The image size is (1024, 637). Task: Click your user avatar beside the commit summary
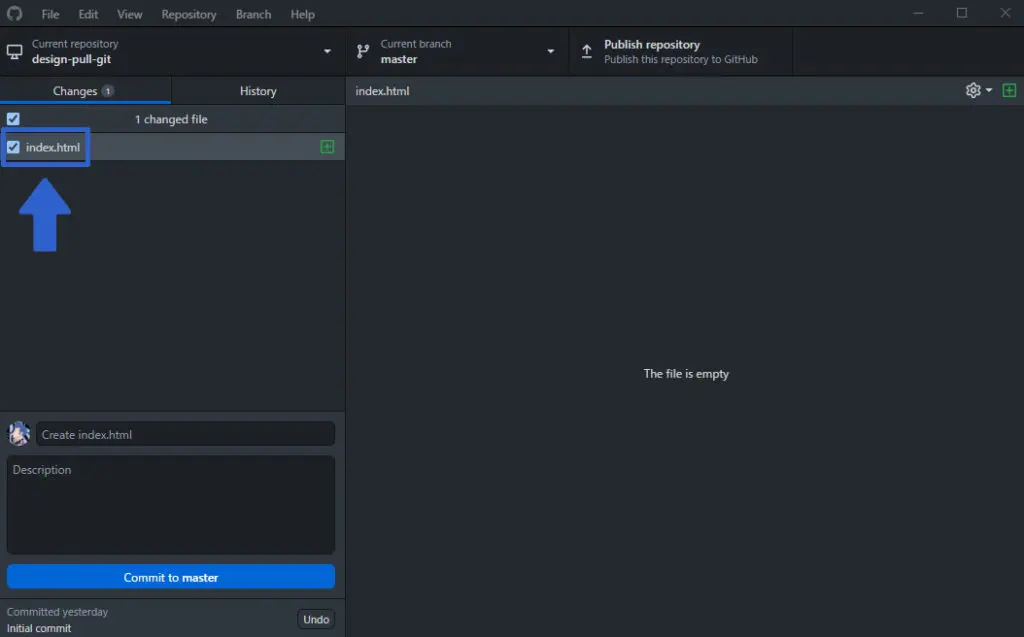point(18,433)
